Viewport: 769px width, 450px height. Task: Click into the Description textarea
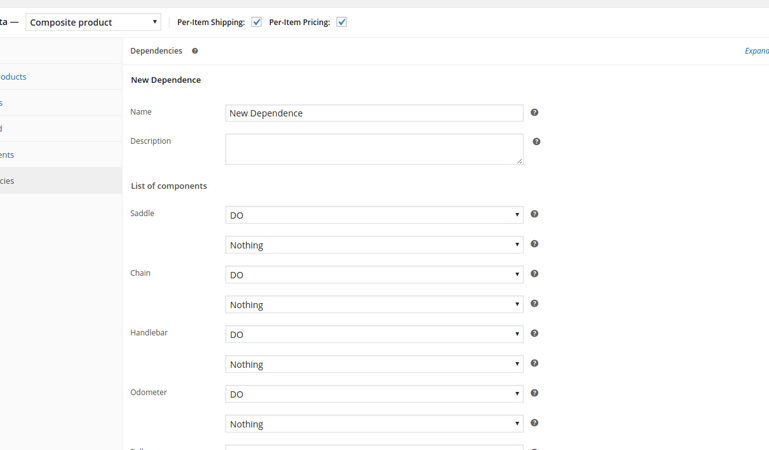pyautogui.click(x=374, y=149)
